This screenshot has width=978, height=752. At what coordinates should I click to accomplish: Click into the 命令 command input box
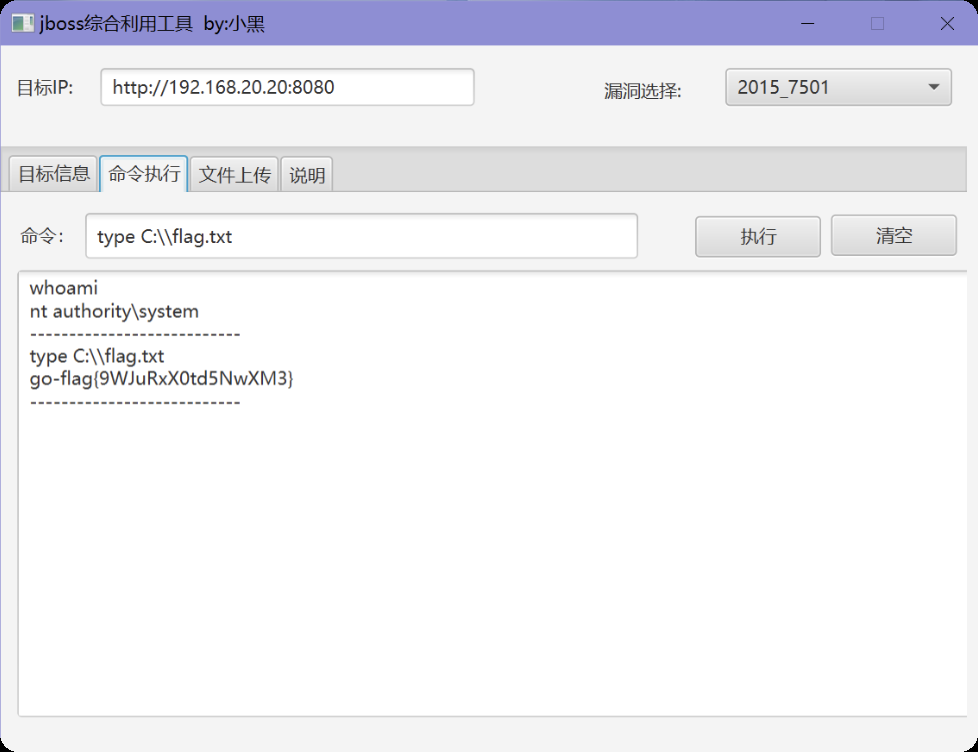(361, 236)
